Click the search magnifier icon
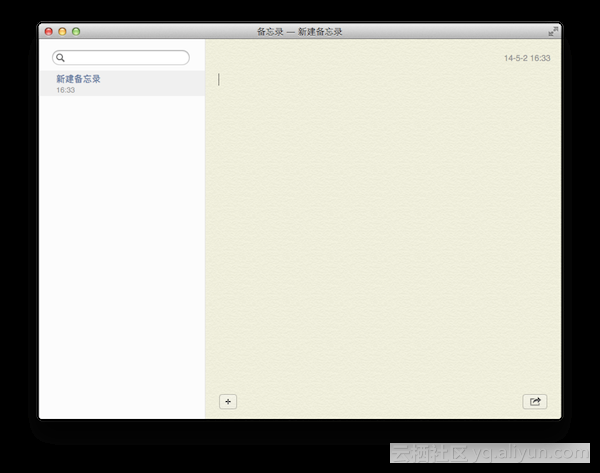The width and height of the screenshot is (600, 473). (60, 58)
